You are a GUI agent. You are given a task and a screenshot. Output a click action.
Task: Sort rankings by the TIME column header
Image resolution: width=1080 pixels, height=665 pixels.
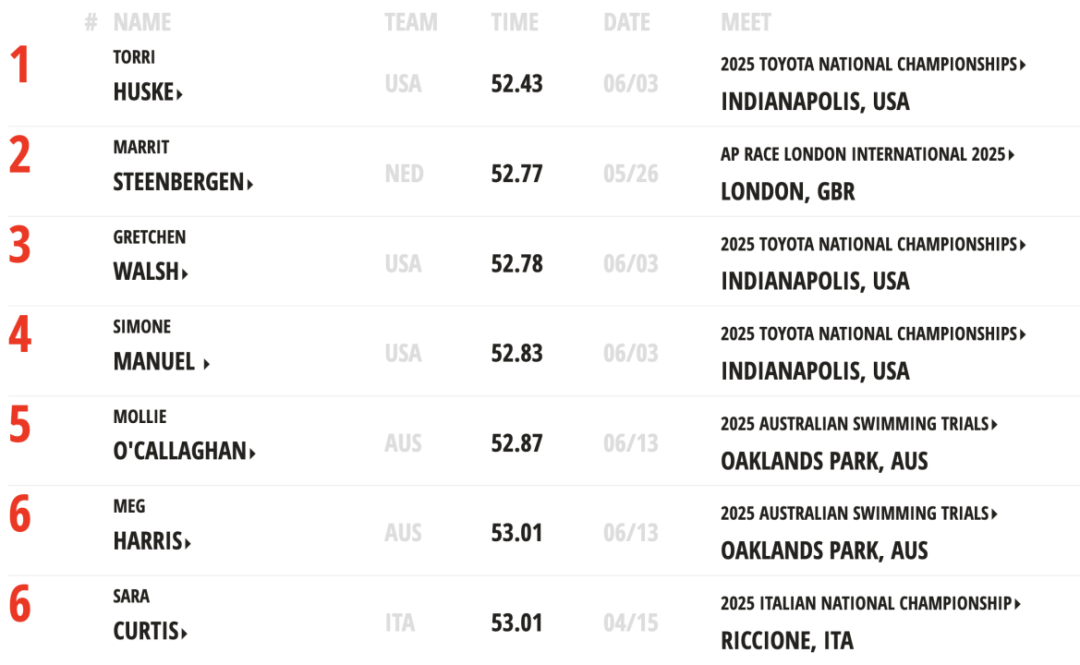[x=515, y=22]
